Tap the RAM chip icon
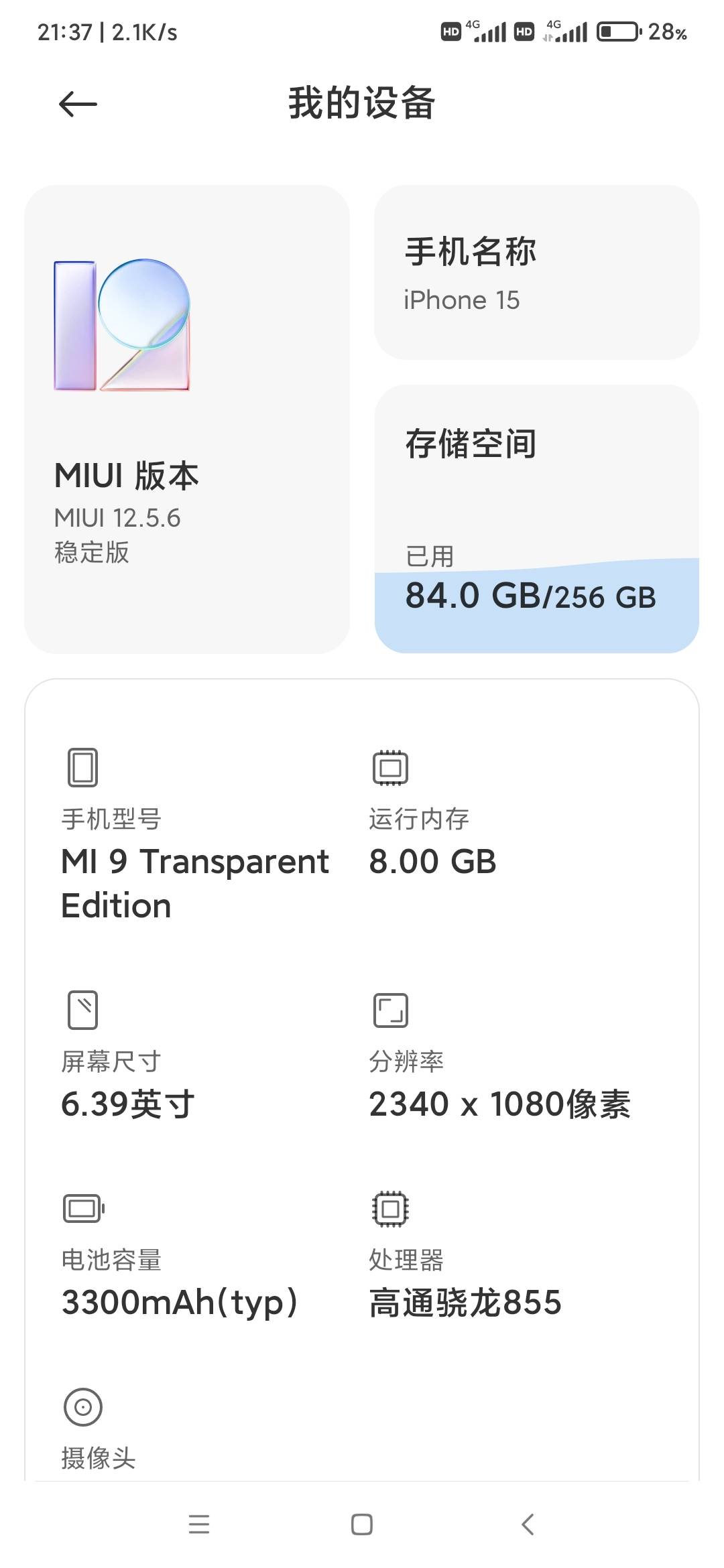The height and width of the screenshot is (1568, 724). point(390,767)
